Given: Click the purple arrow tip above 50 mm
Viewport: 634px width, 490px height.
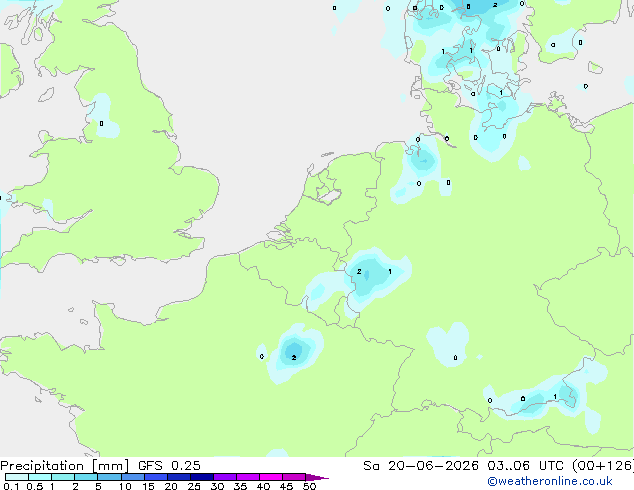Looking at the screenshot, I should coord(317,477).
